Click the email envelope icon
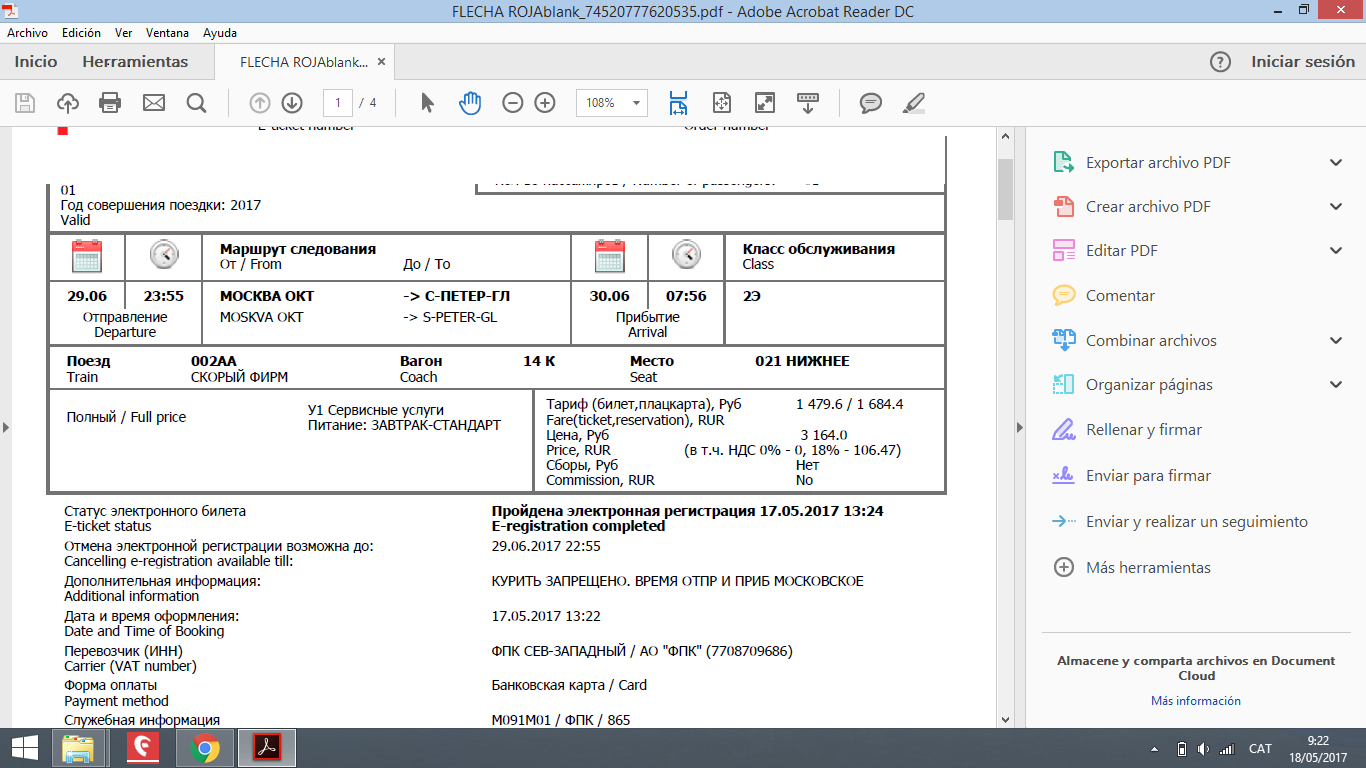 (x=153, y=103)
